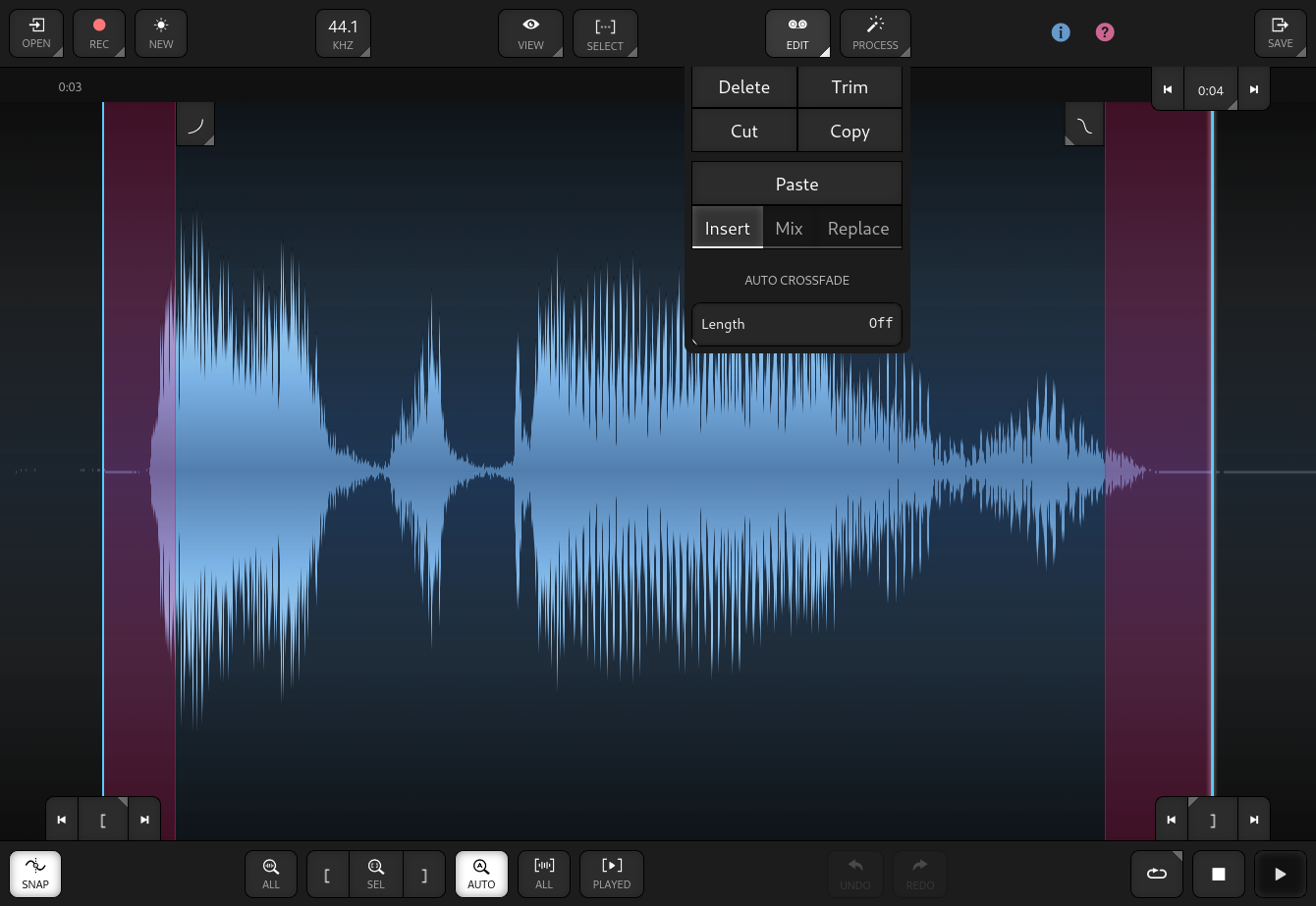Open an audio file with OPEN

[36, 33]
